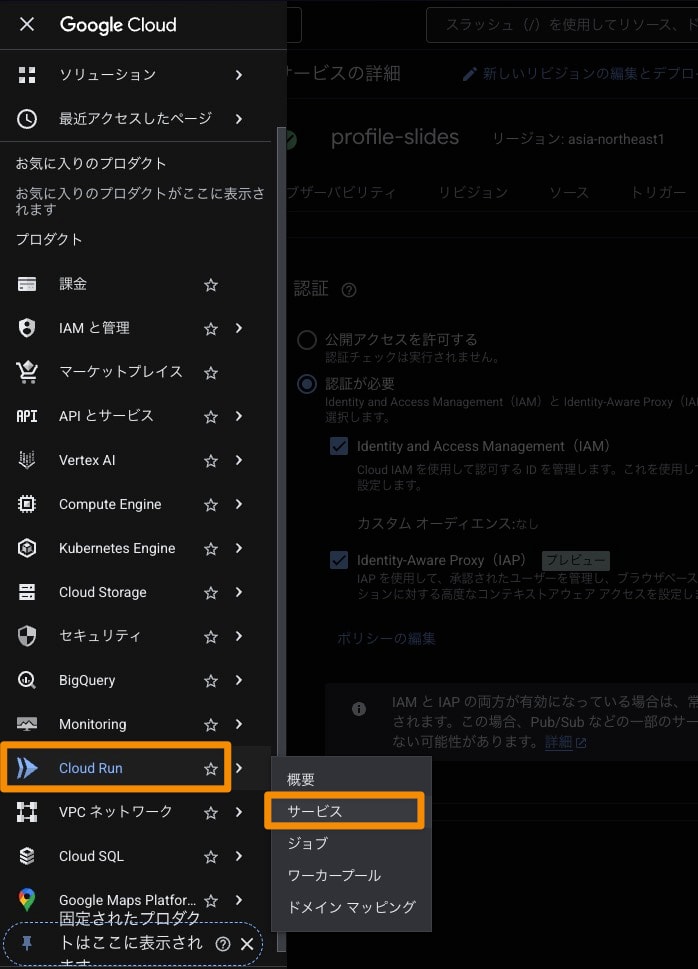This screenshot has height=969, width=698.
Task: Click the 課金 billing card icon
Action: [27, 284]
